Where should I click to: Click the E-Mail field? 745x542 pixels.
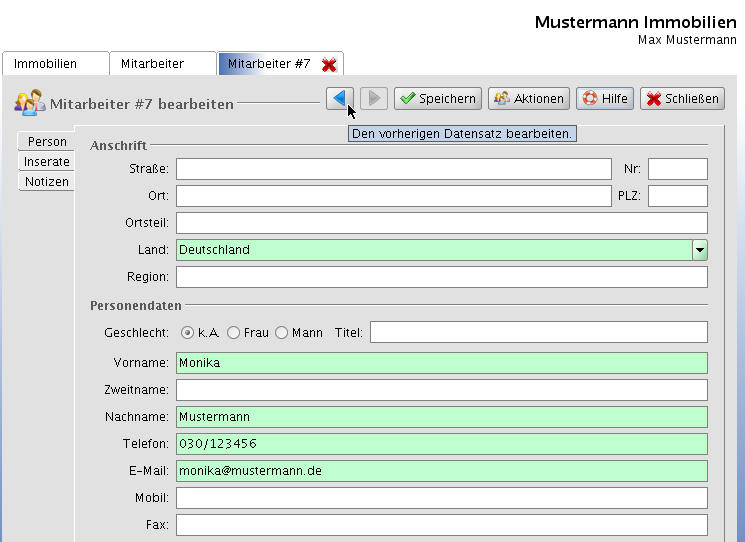pyautogui.click(x=441, y=471)
